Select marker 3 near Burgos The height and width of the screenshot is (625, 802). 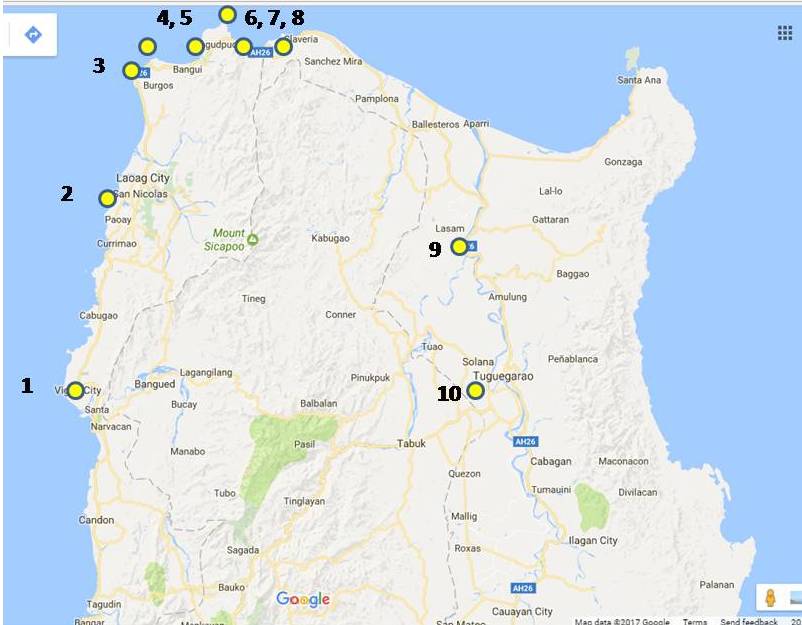click(131, 70)
